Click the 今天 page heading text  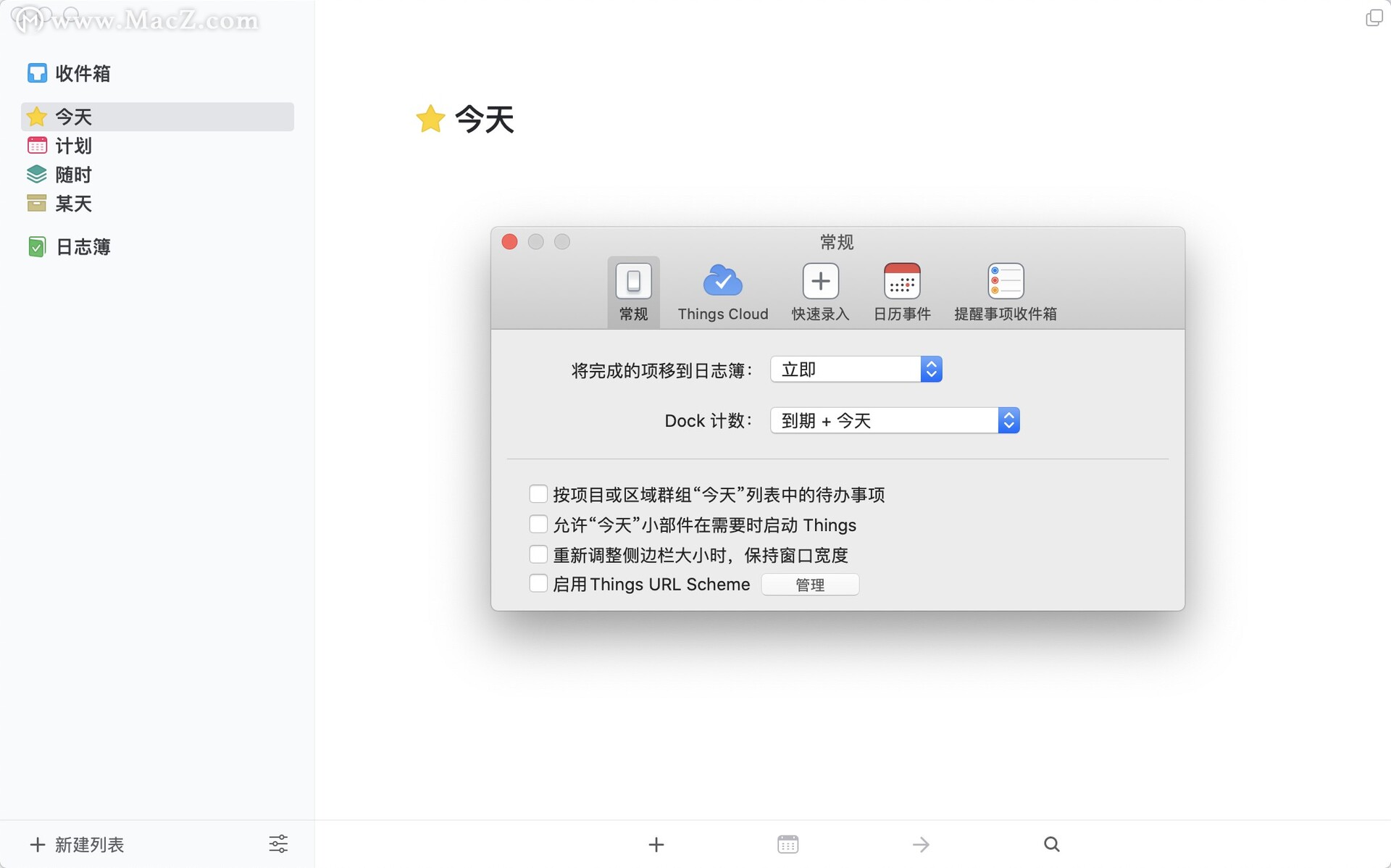point(485,120)
